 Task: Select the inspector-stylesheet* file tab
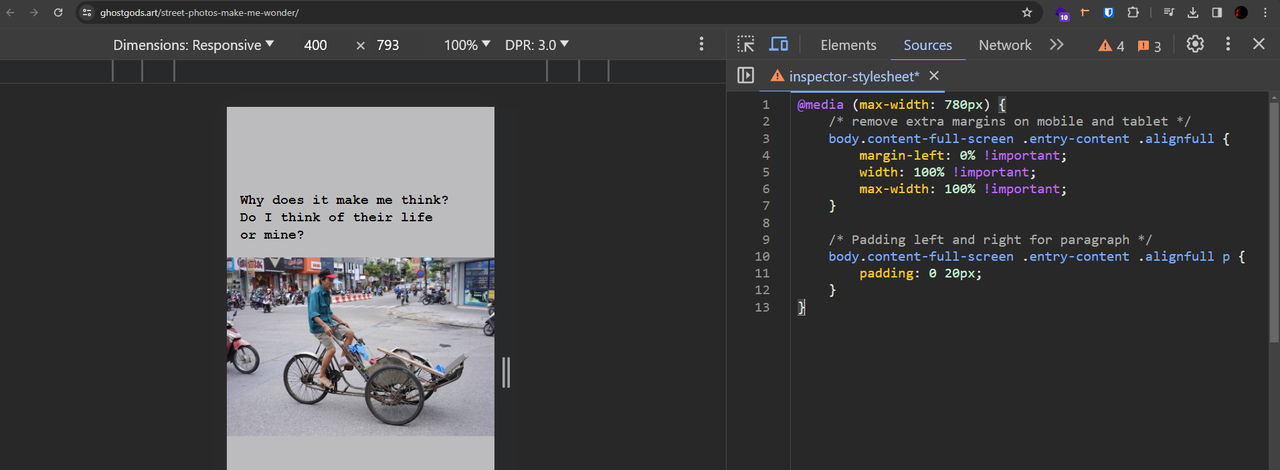click(854, 76)
